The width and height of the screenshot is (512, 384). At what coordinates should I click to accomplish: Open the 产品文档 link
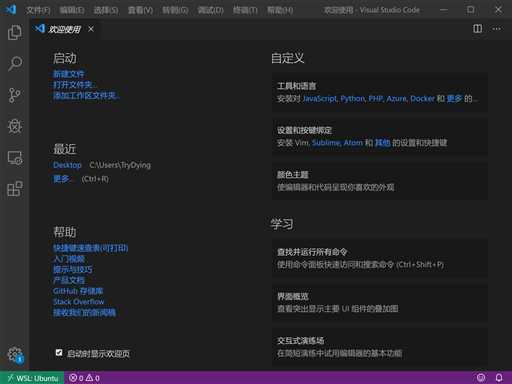[69, 280]
